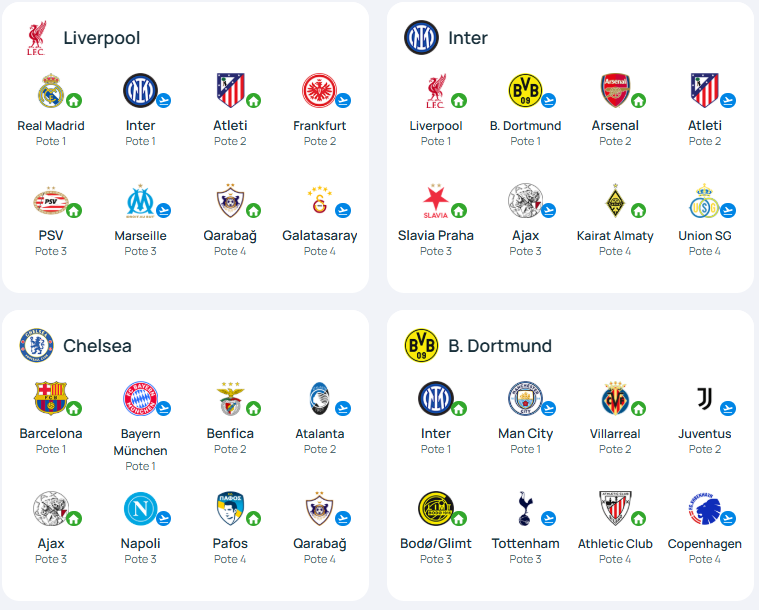Click the Union SG crest
Image resolution: width=759 pixels, height=610 pixels.
pos(705,200)
